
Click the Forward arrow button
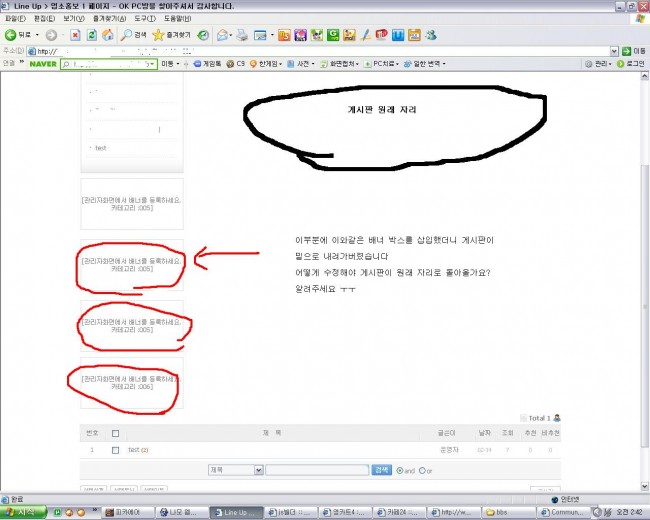tap(51, 35)
